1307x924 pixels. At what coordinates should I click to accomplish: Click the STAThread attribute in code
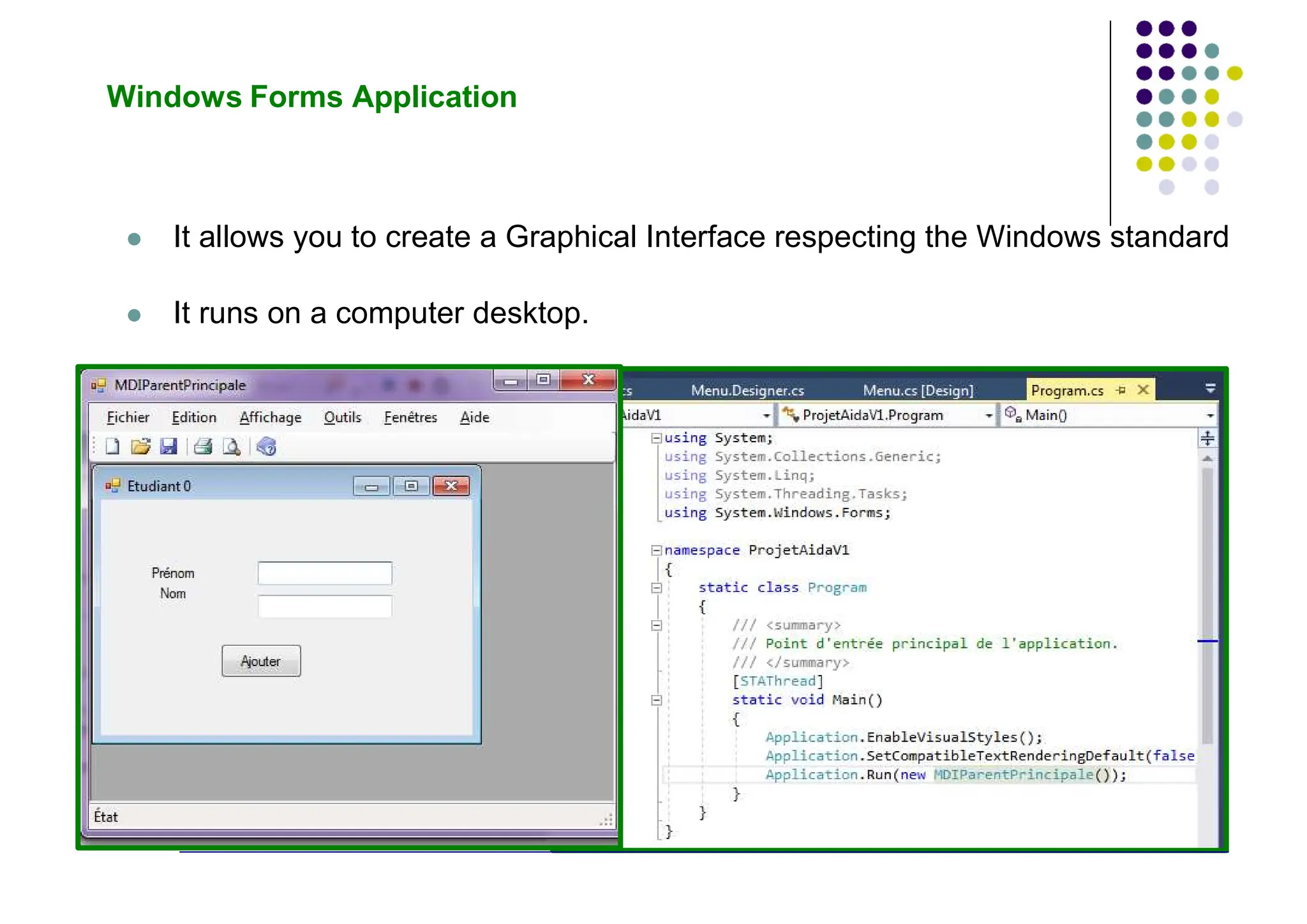[x=778, y=682]
